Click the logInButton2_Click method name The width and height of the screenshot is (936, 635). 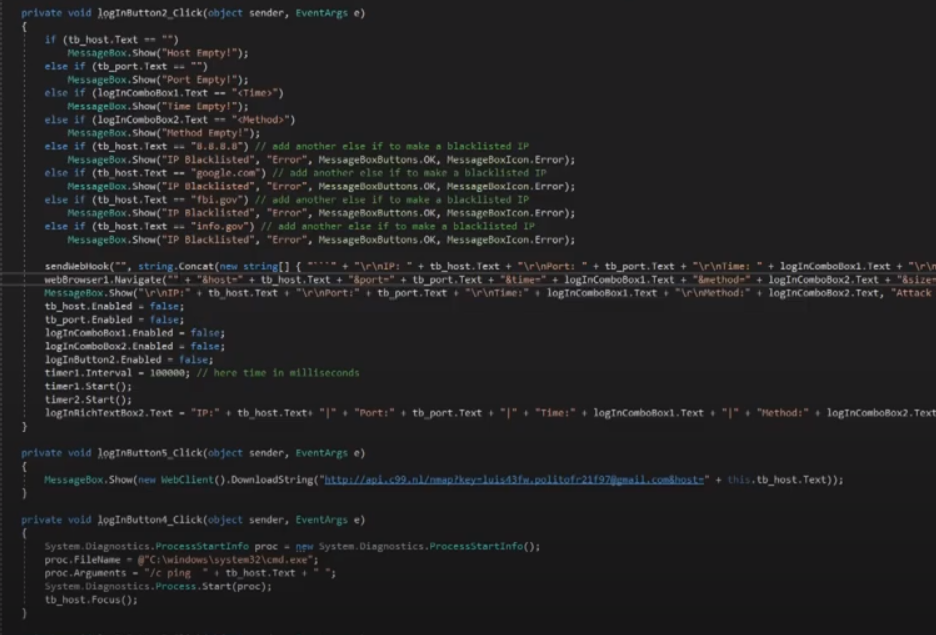150,13
